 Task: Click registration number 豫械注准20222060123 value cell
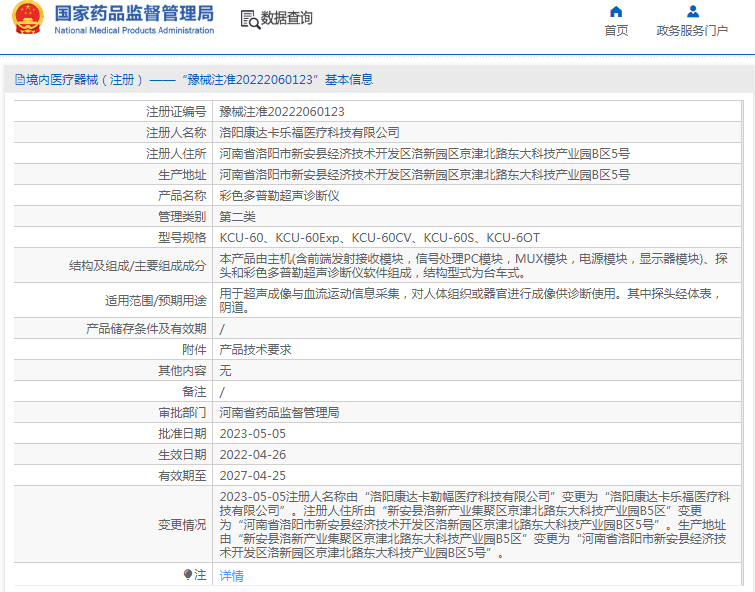coord(282,112)
